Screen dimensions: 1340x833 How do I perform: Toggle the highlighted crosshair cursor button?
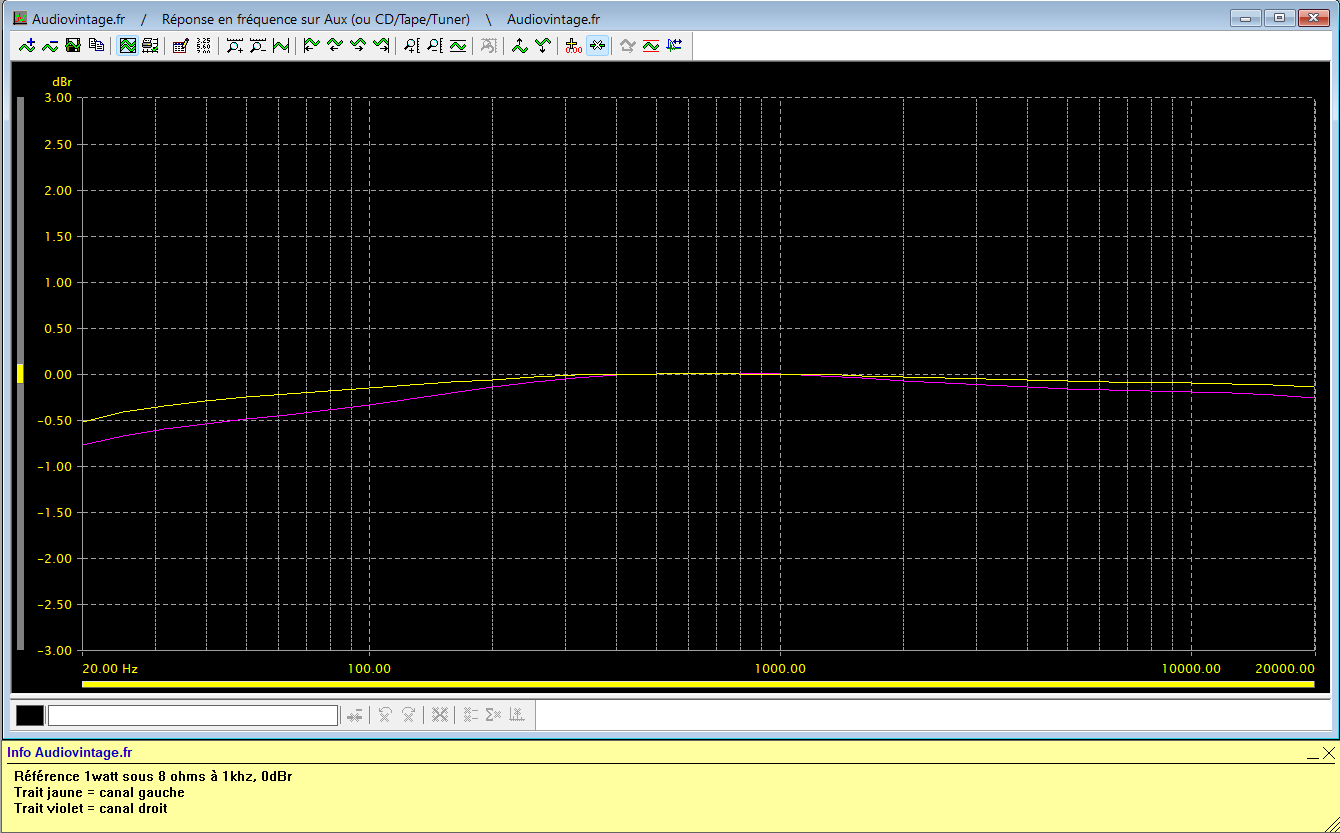pyautogui.click(x=597, y=45)
